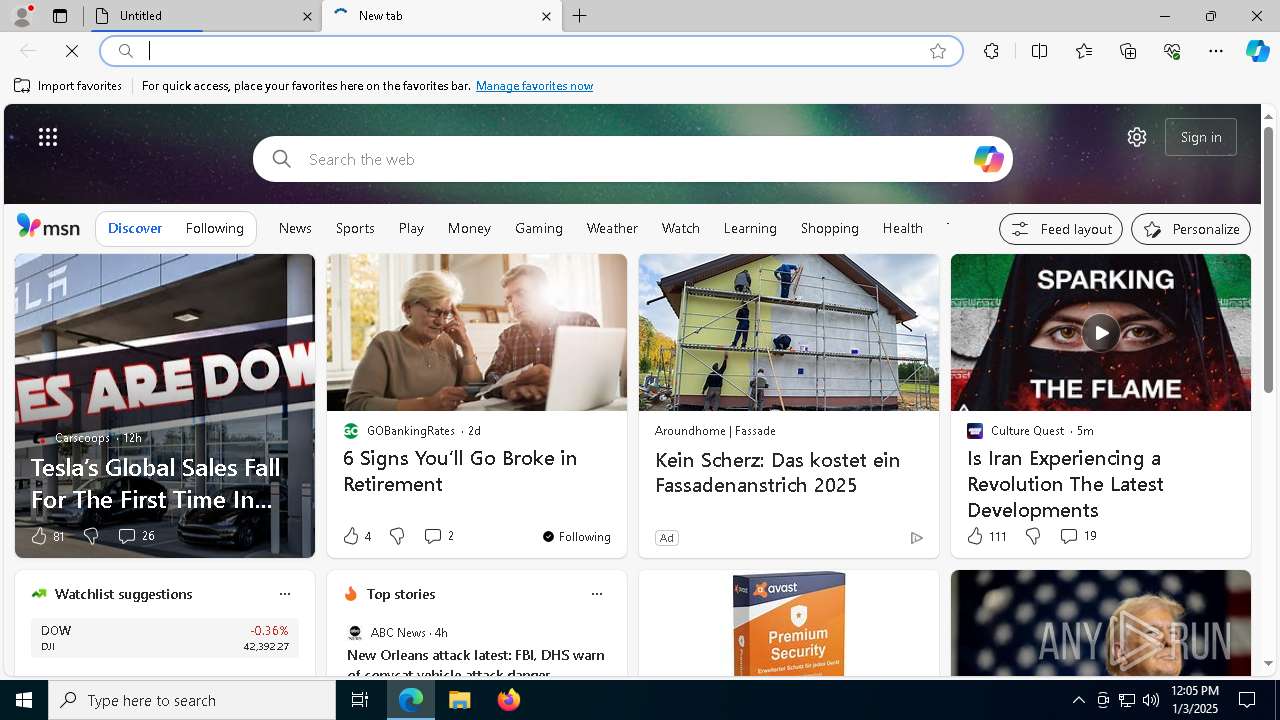Screen dimensions: 1280x720
Task: Open the News category
Action: coord(295,228)
